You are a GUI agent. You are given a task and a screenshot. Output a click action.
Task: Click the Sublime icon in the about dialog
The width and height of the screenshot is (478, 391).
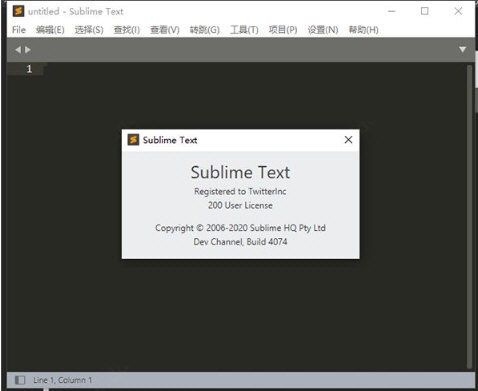(133, 140)
